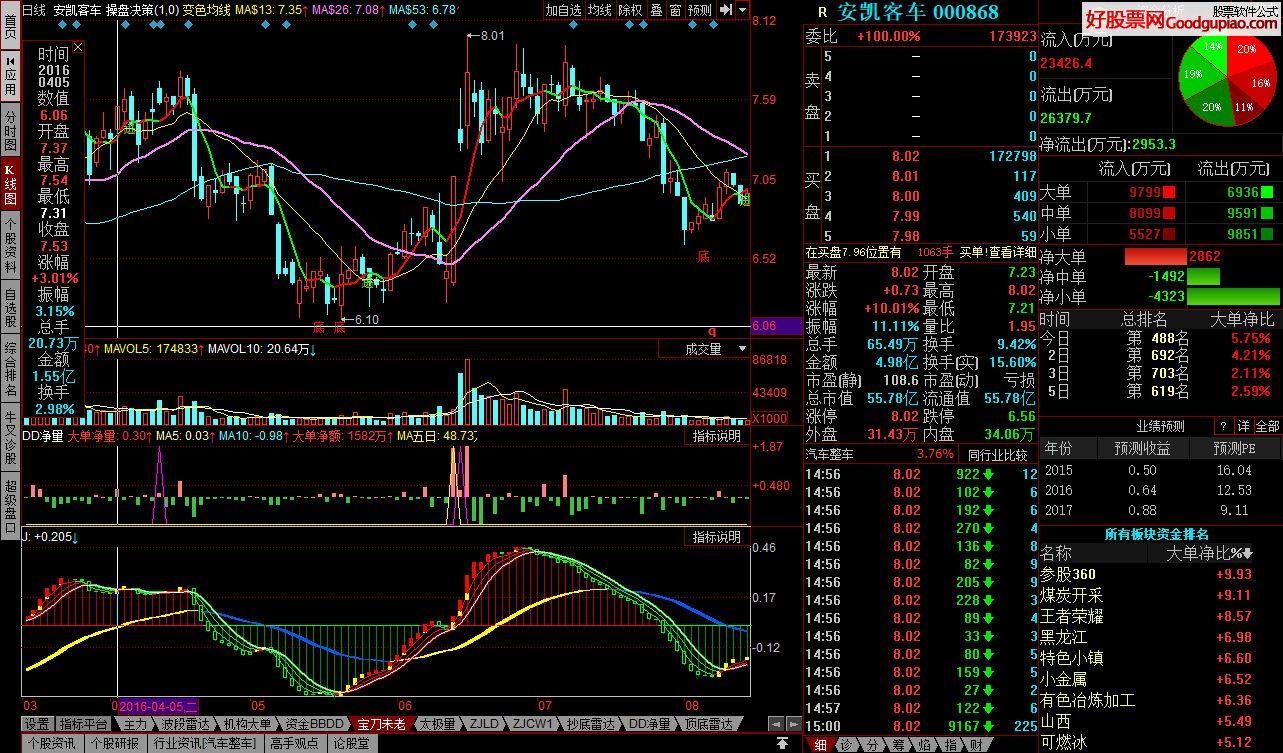1283x753 pixels.
Task: Switch to the 机构大单 indicator tab
Action: 247,724
